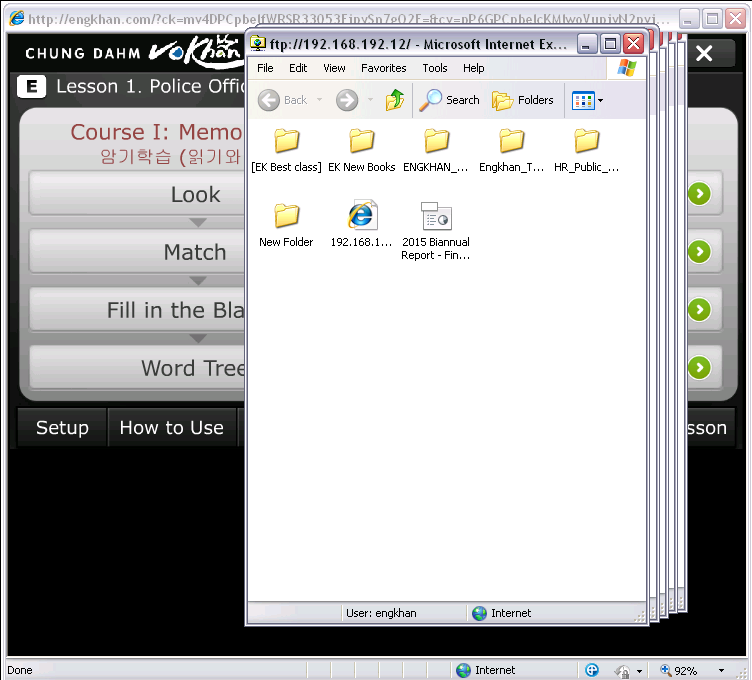Click green arrow beside Fill in the Blank
This screenshot has height=680, width=752.
point(700,310)
